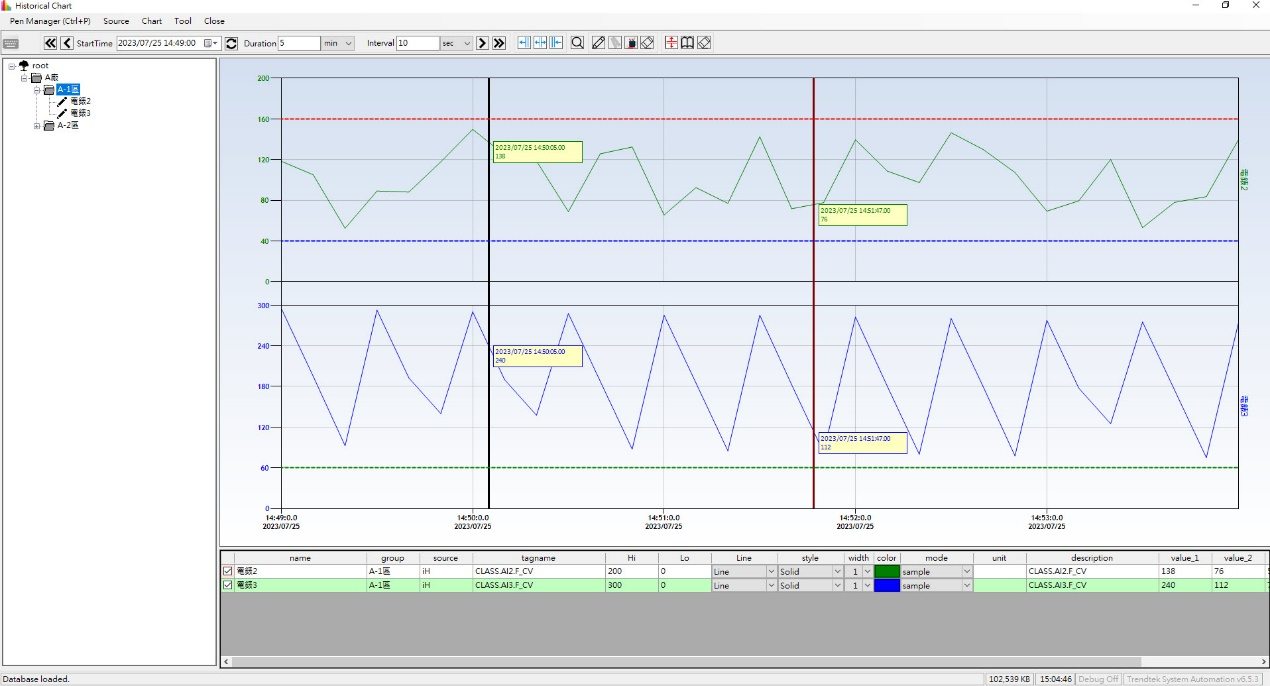
Task: Uncheck the green highlighted second row checkbox
Action: click(x=228, y=586)
